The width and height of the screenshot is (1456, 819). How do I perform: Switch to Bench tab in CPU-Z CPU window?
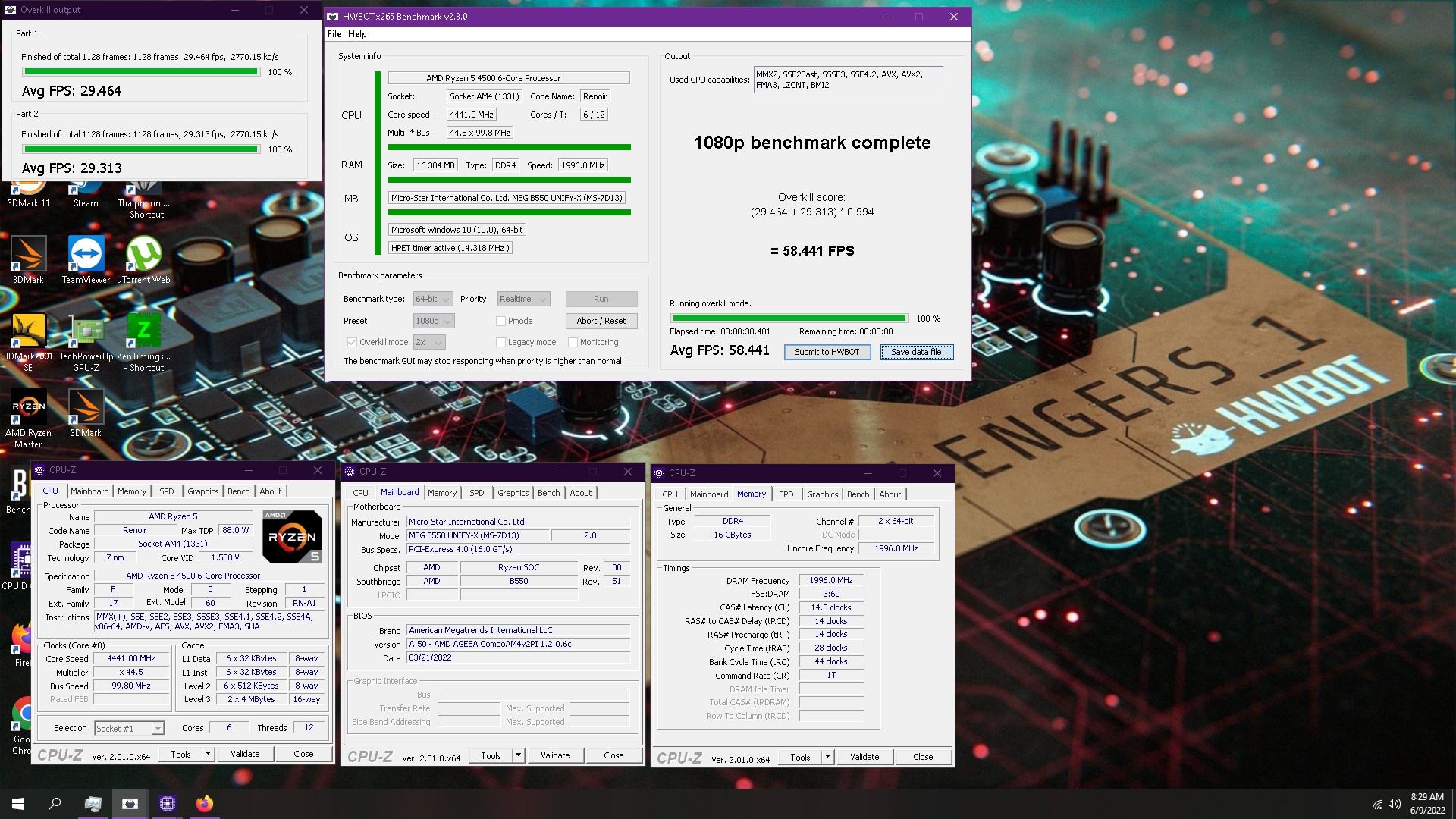[x=238, y=491]
